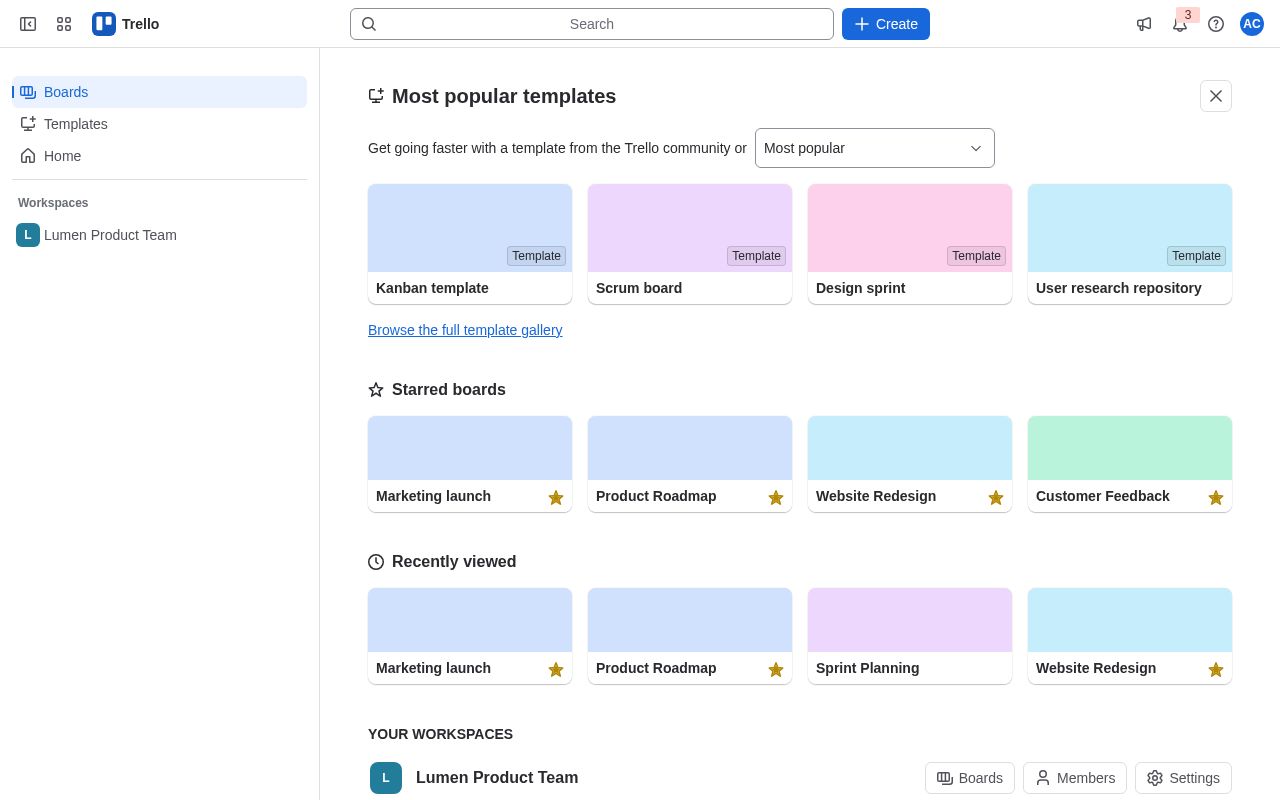
Task: Open the Design sprint template
Action: pos(910,244)
